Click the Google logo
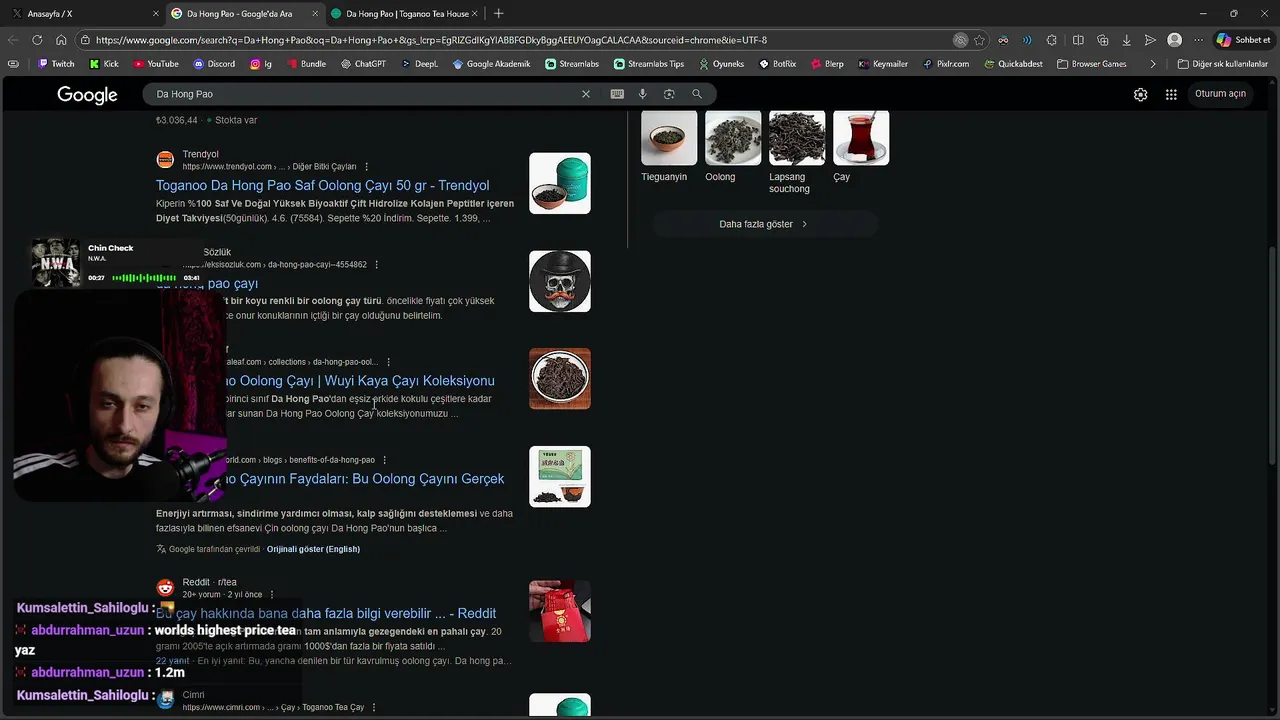This screenshot has width=1280, height=720. (87, 95)
